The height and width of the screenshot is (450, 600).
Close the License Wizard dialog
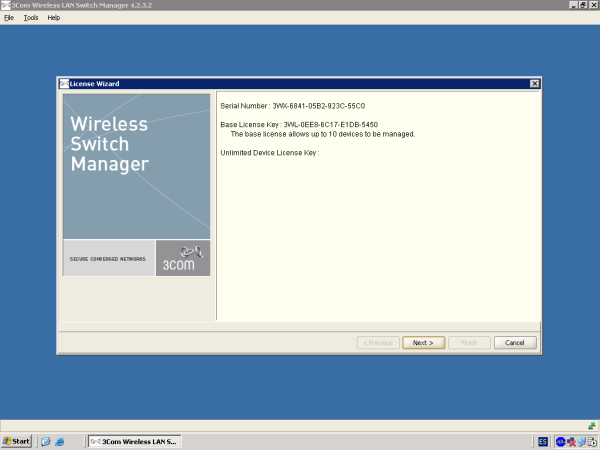535,83
